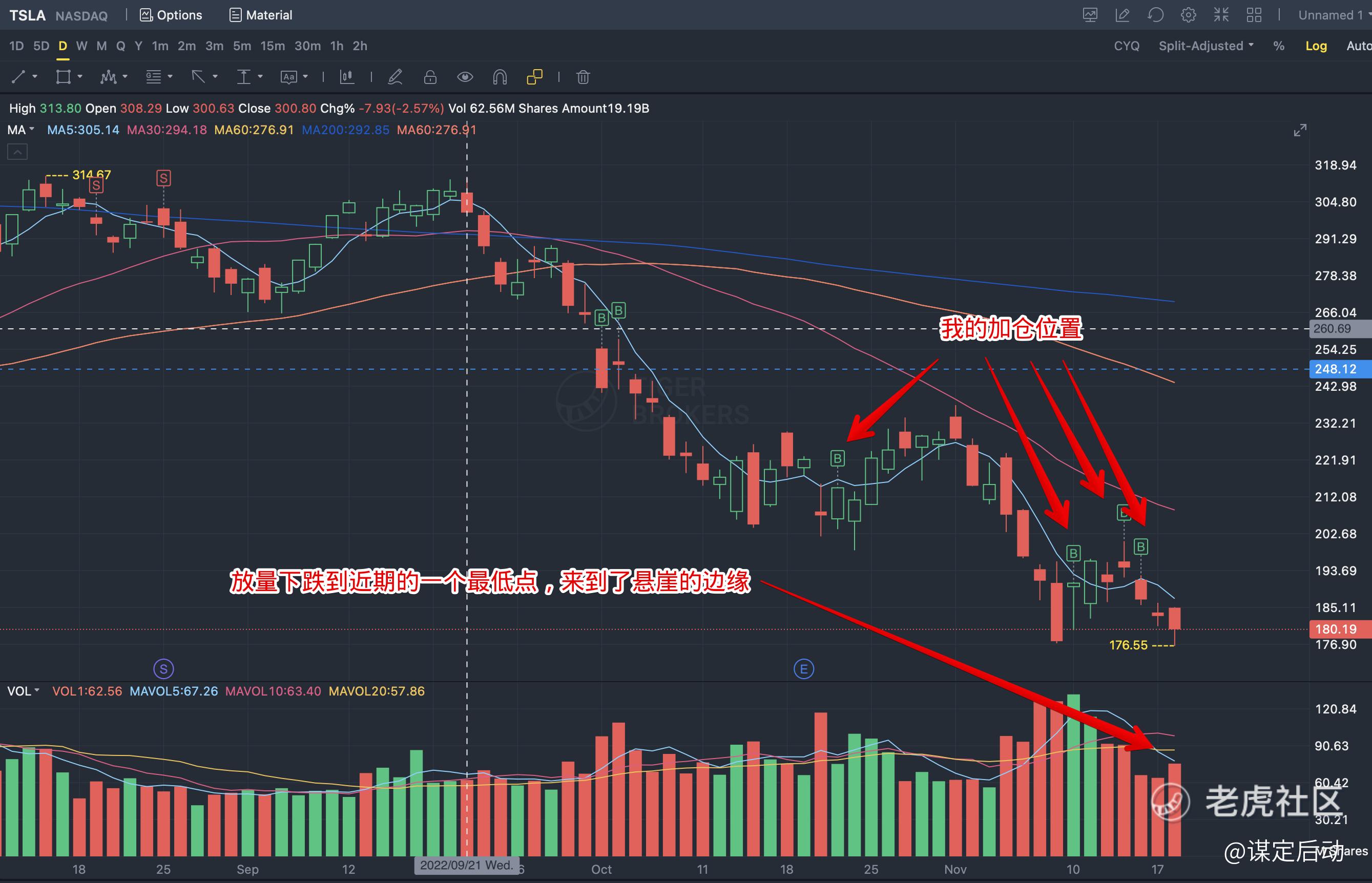This screenshot has width=1372, height=883.
Task: Switch to the 1h timeframe tab
Action: [x=337, y=46]
